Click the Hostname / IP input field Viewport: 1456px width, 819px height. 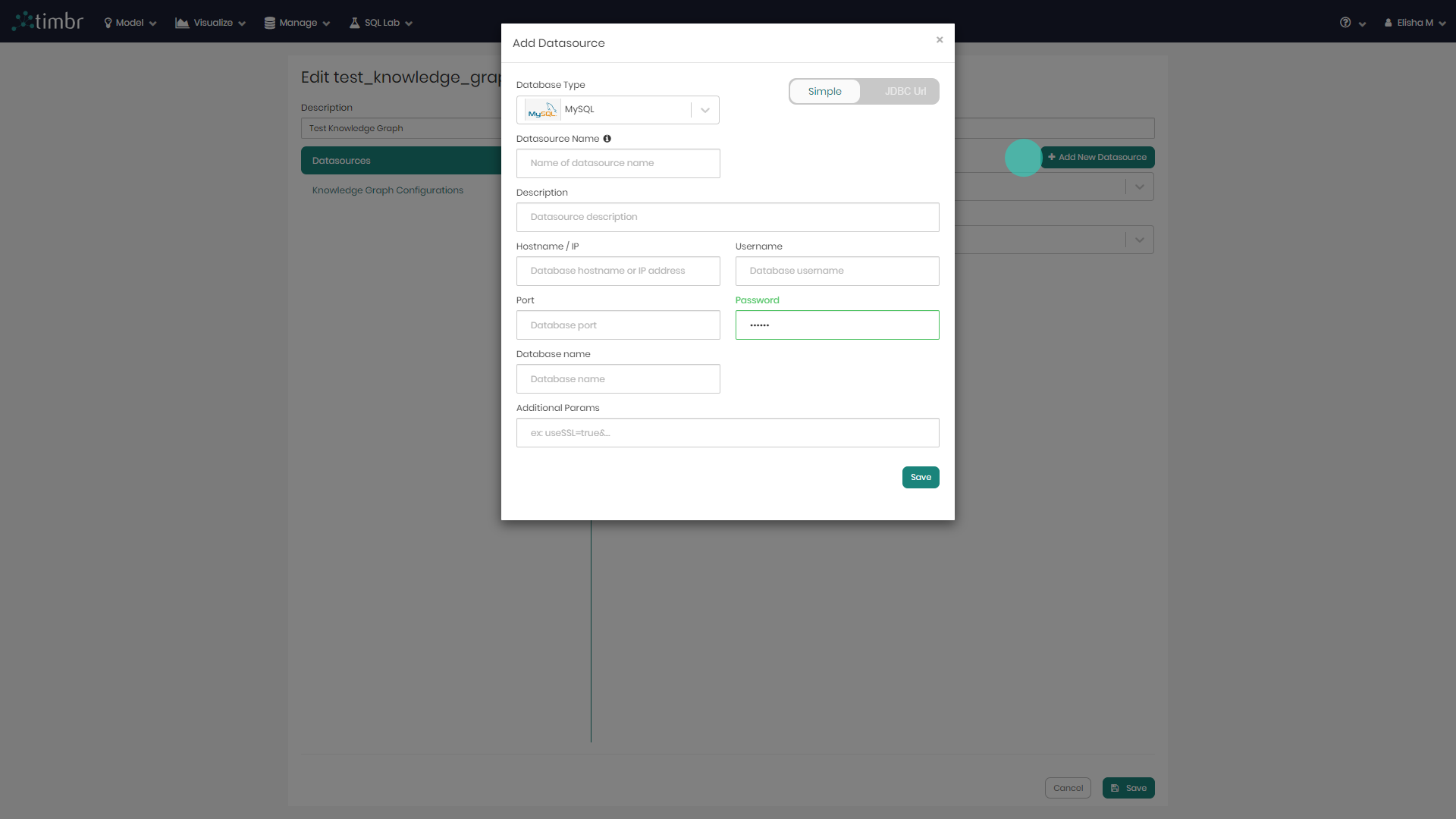(x=618, y=271)
